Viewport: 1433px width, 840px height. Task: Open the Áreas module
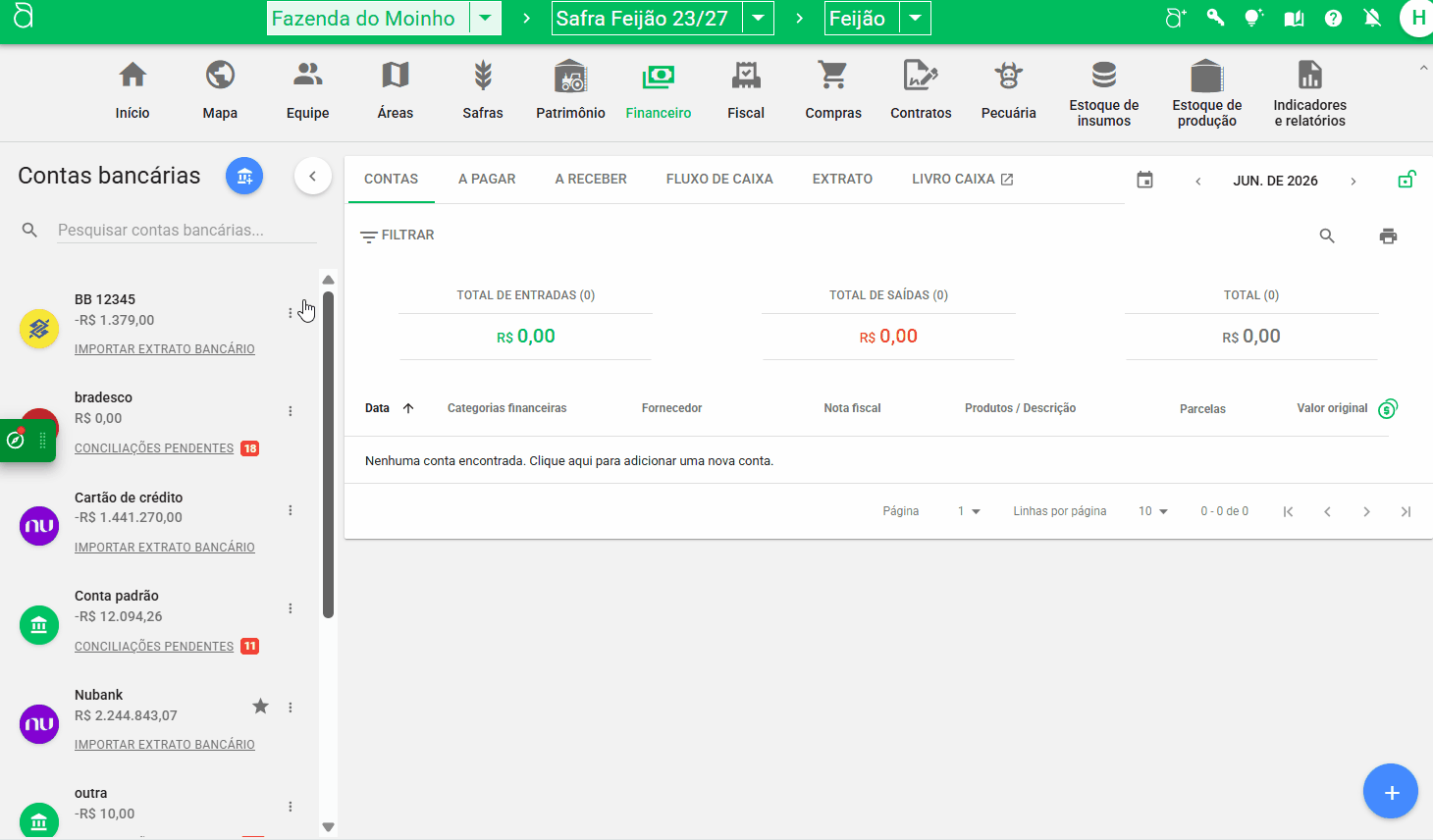pyautogui.click(x=396, y=90)
